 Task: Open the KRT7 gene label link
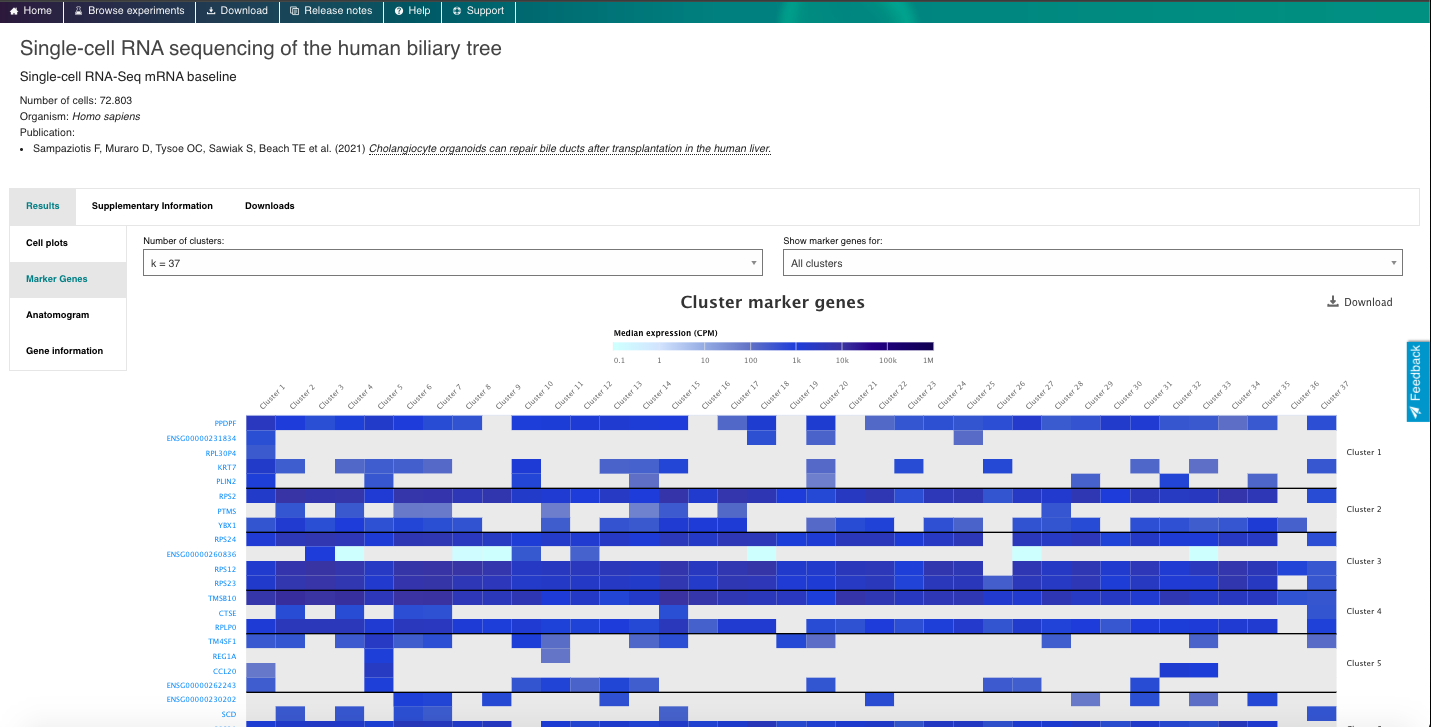[227, 467]
